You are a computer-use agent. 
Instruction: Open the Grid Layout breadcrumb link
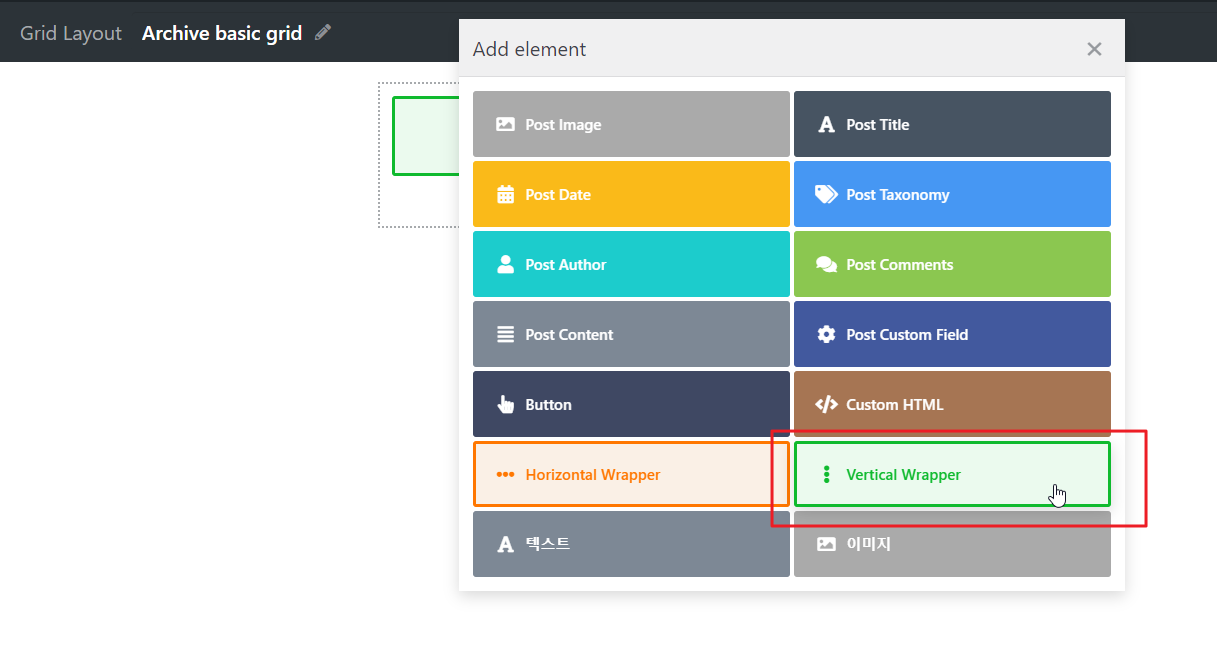[71, 33]
